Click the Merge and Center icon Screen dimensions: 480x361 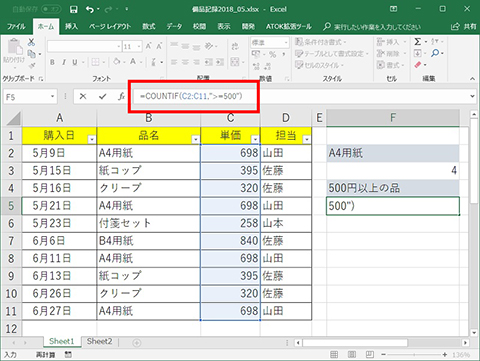pyautogui.click(x=235, y=62)
